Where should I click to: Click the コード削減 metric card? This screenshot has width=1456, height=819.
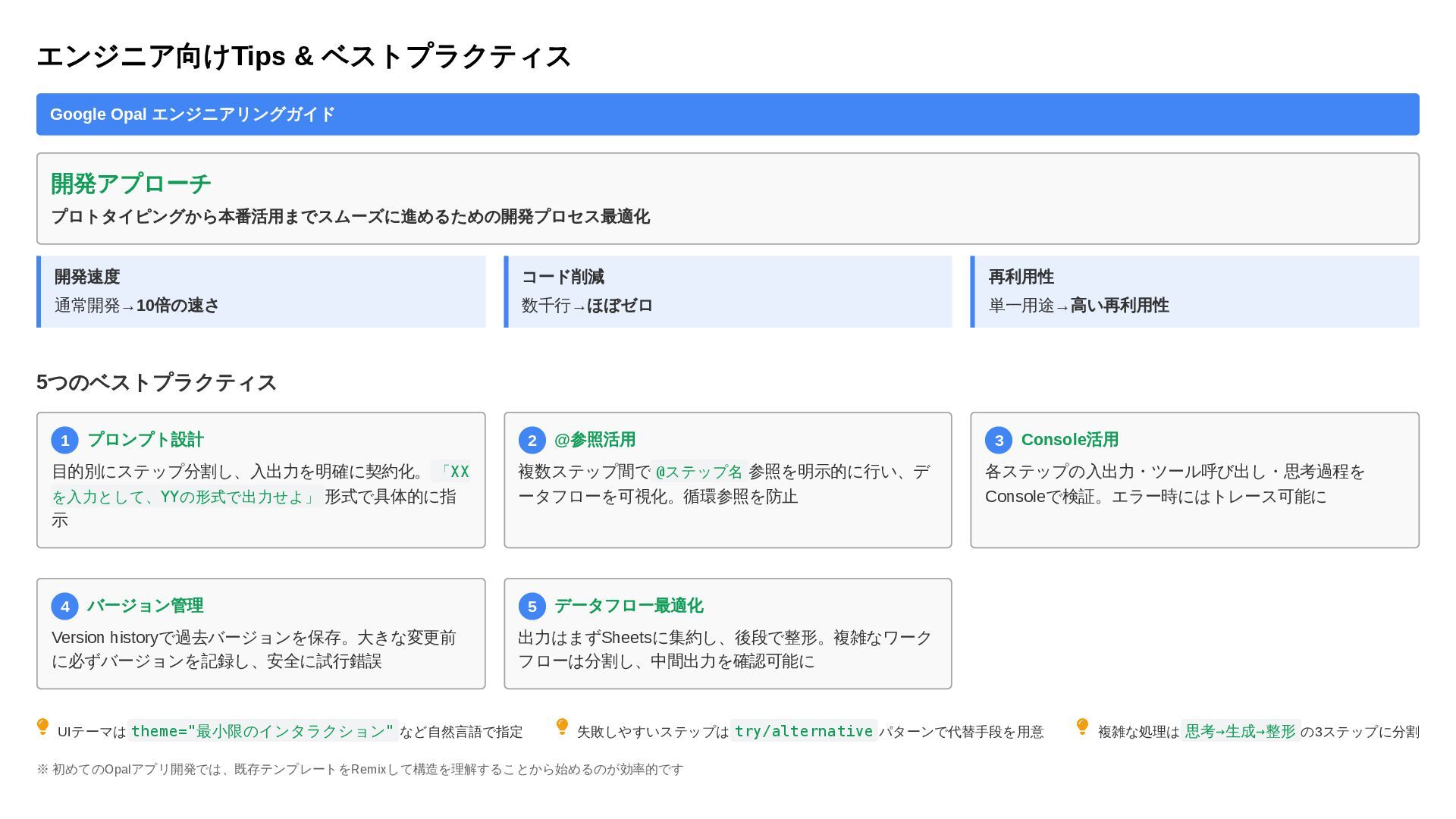(728, 292)
